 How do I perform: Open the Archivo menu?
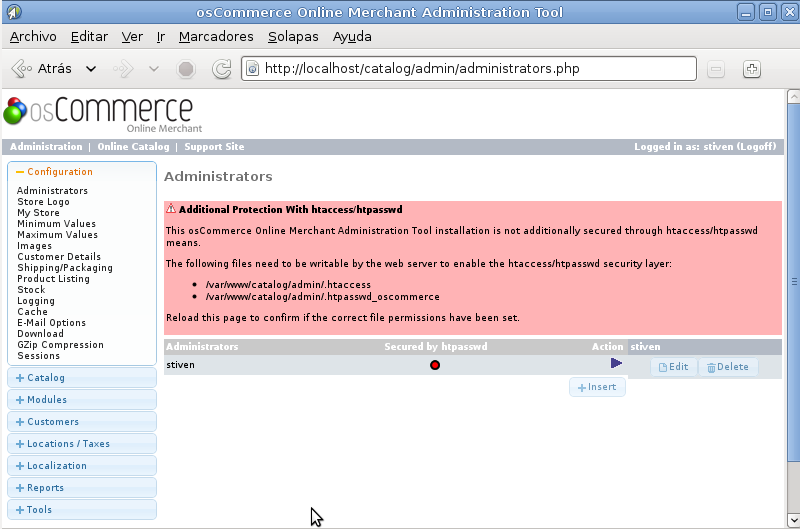pos(33,37)
